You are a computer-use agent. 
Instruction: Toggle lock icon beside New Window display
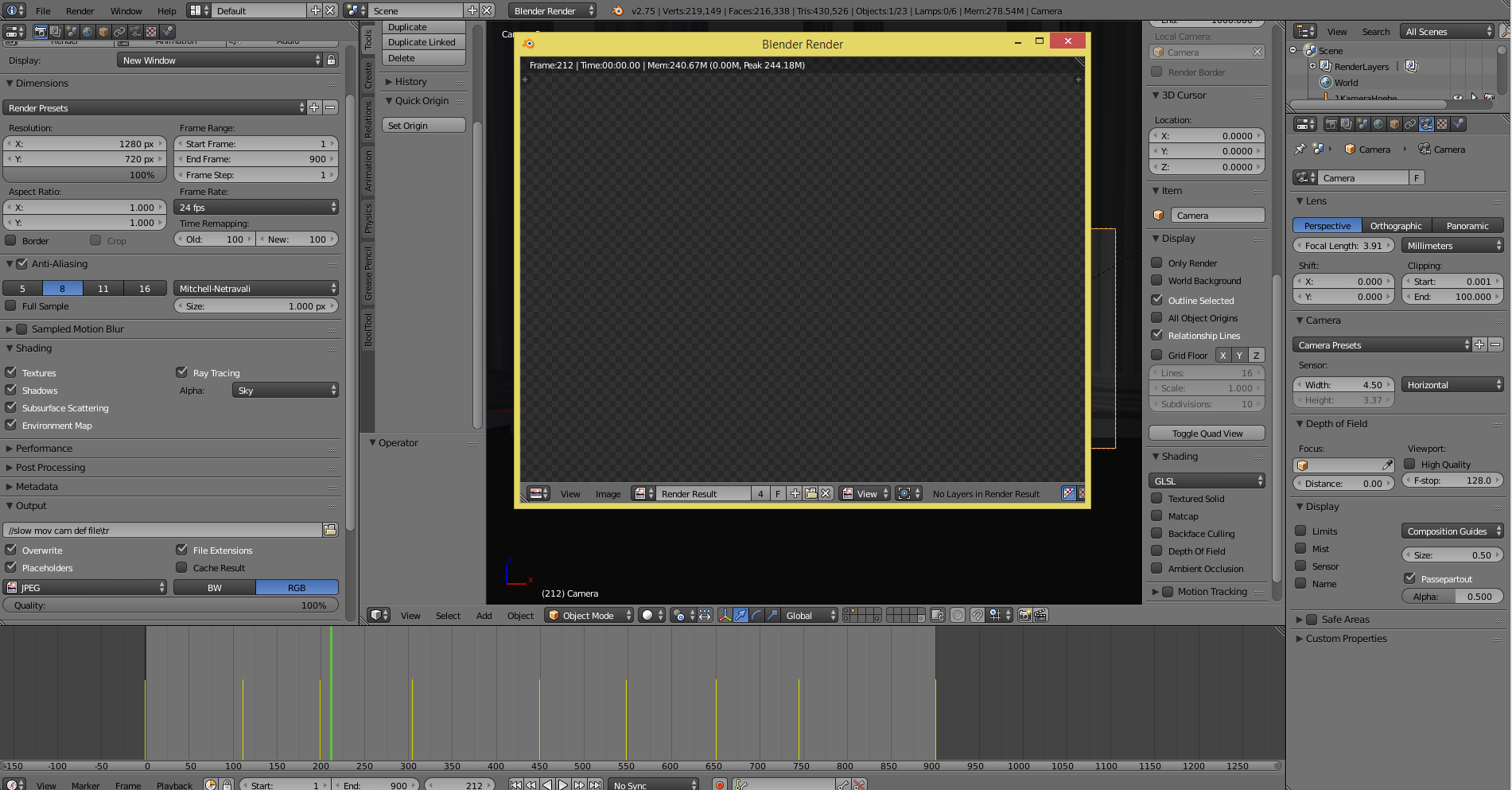332,60
